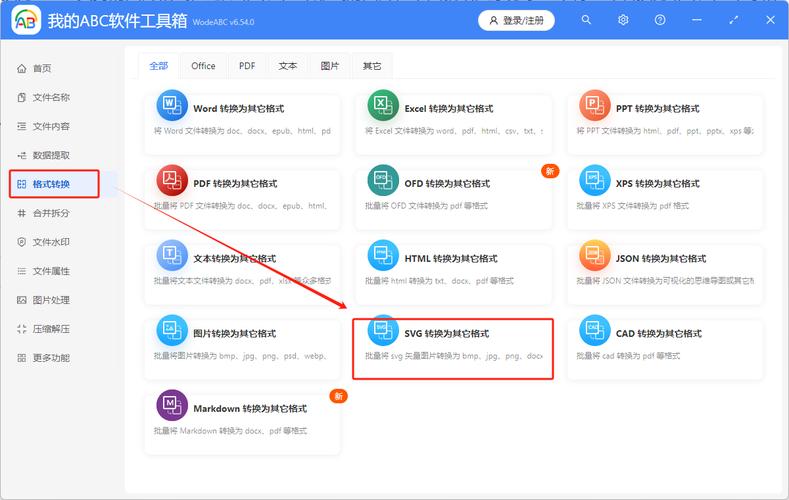Click the help question mark icon
The image size is (789, 500).
[x=660, y=20]
